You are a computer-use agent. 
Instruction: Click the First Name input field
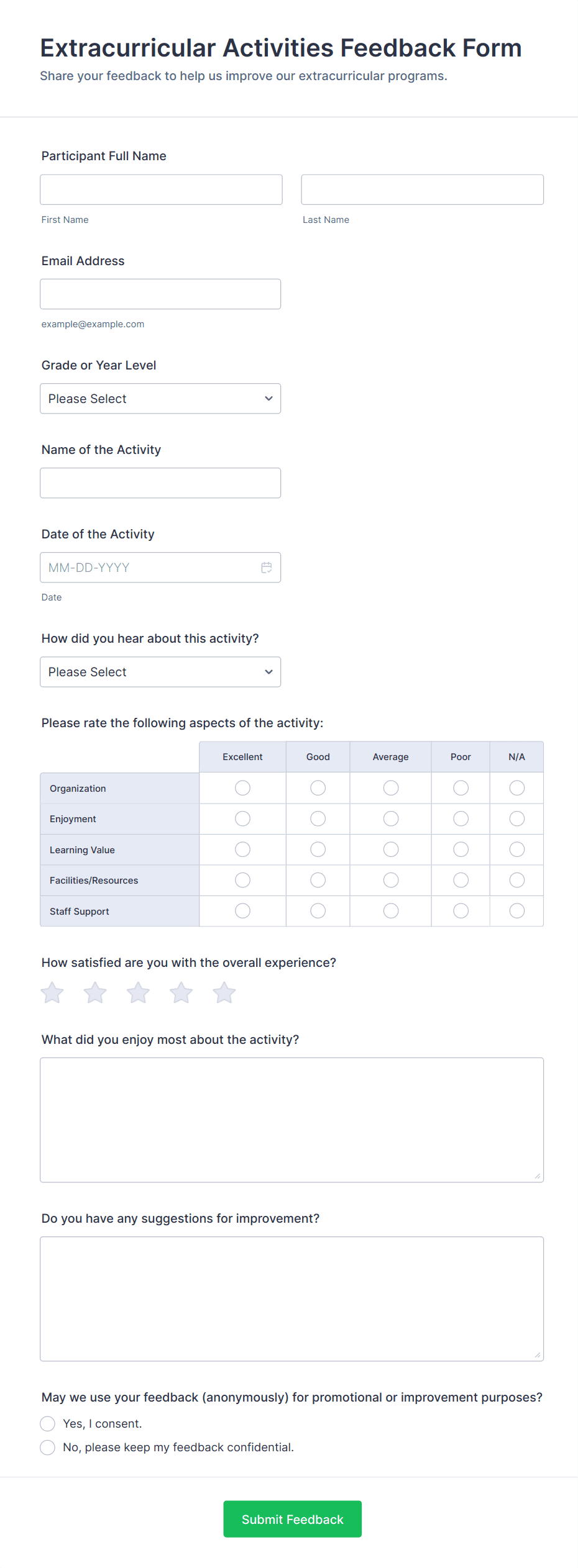[161, 189]
